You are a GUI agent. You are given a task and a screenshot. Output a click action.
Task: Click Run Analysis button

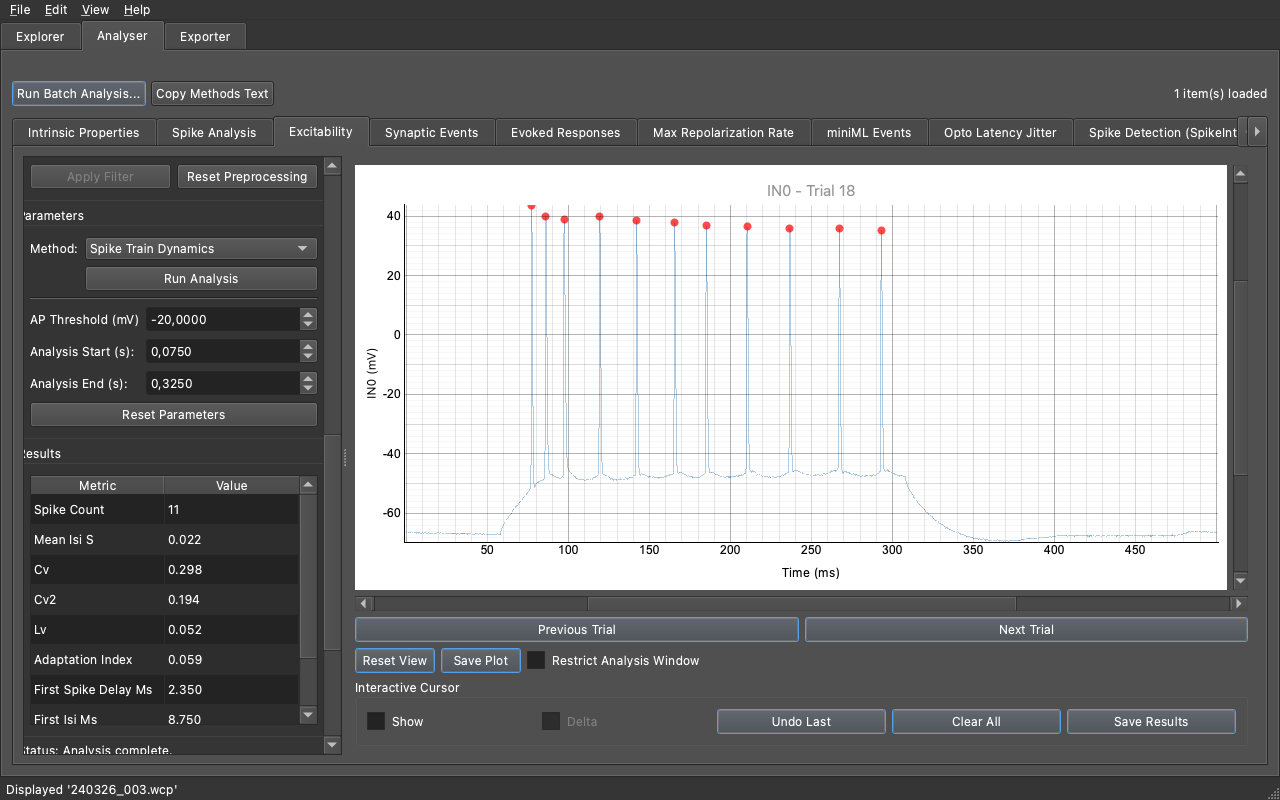[x=201, y=278]
